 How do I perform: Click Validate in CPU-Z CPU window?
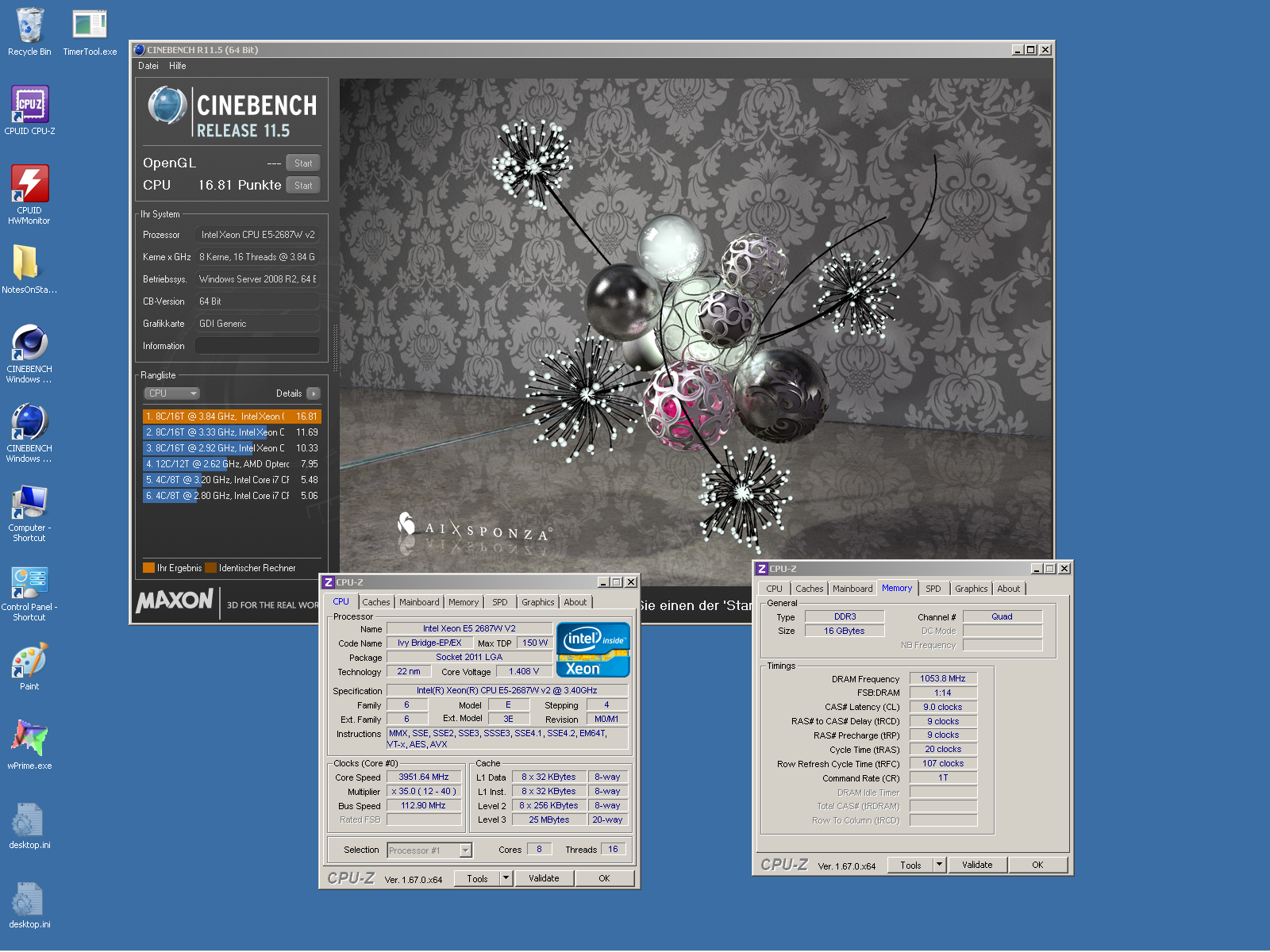(544, 878)
